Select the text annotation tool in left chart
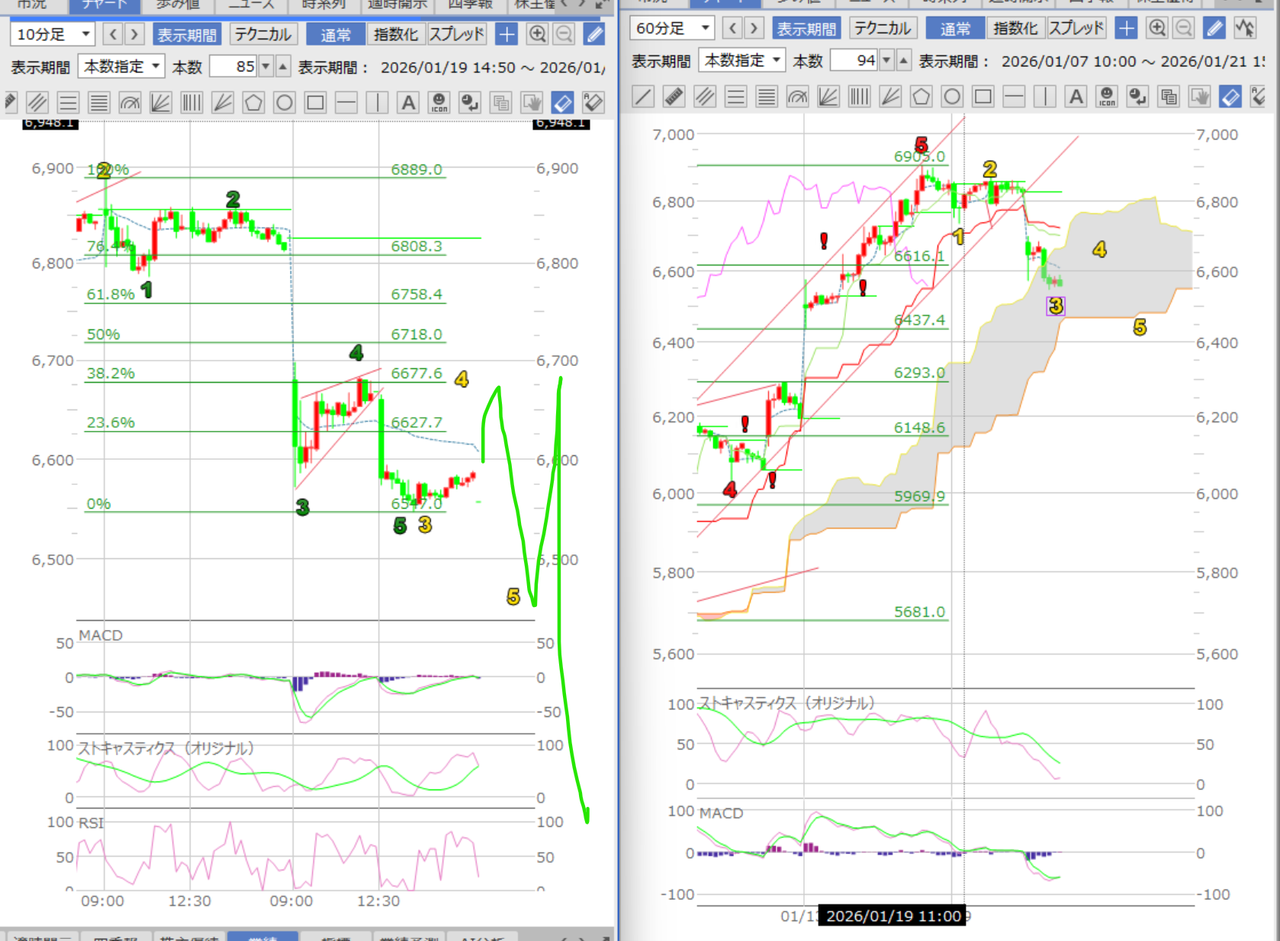Viewport: 1280px width, 941px height. [x=408, y=102]
